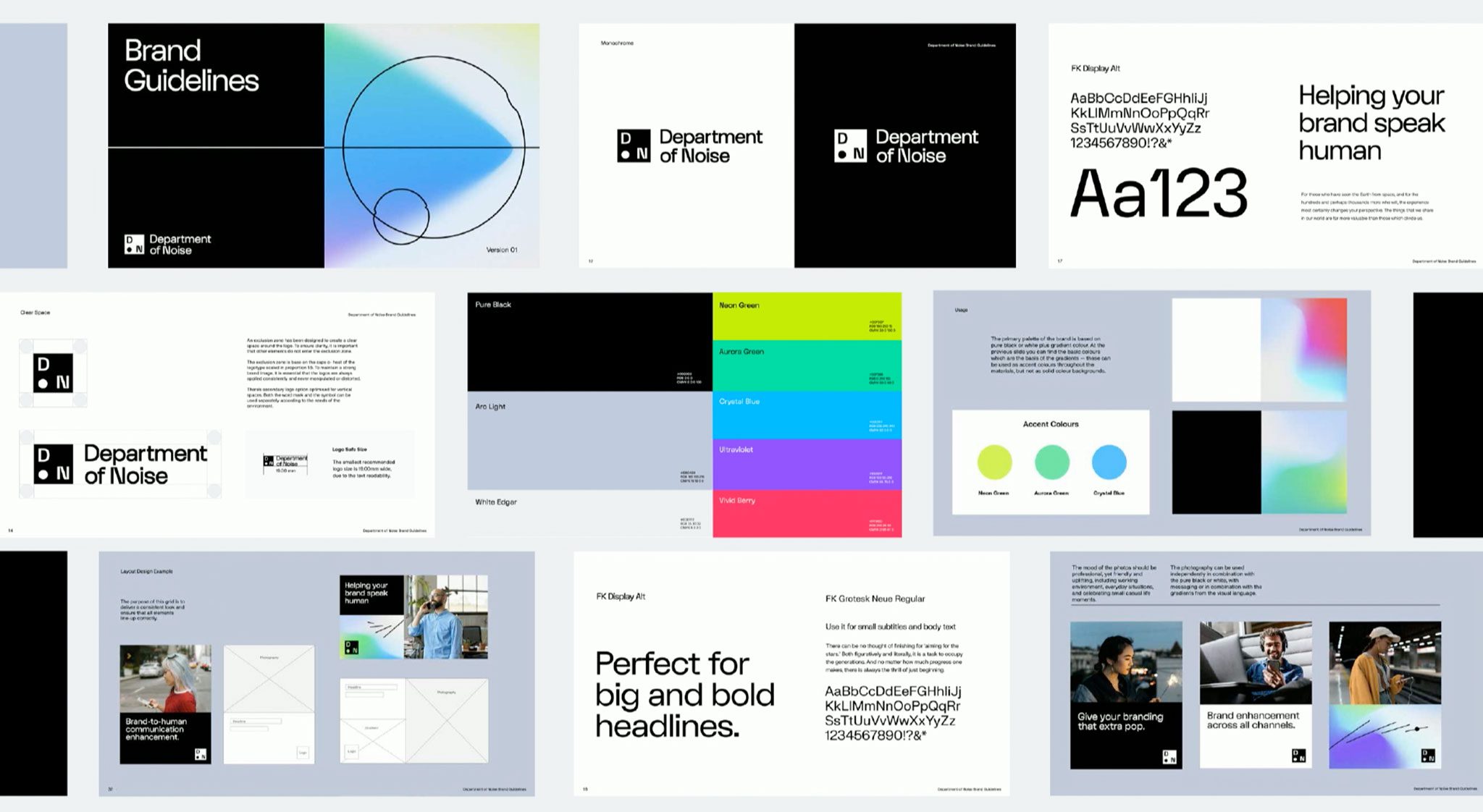
Task: Pick the Aurora Green palette bar
Action: 807,365
